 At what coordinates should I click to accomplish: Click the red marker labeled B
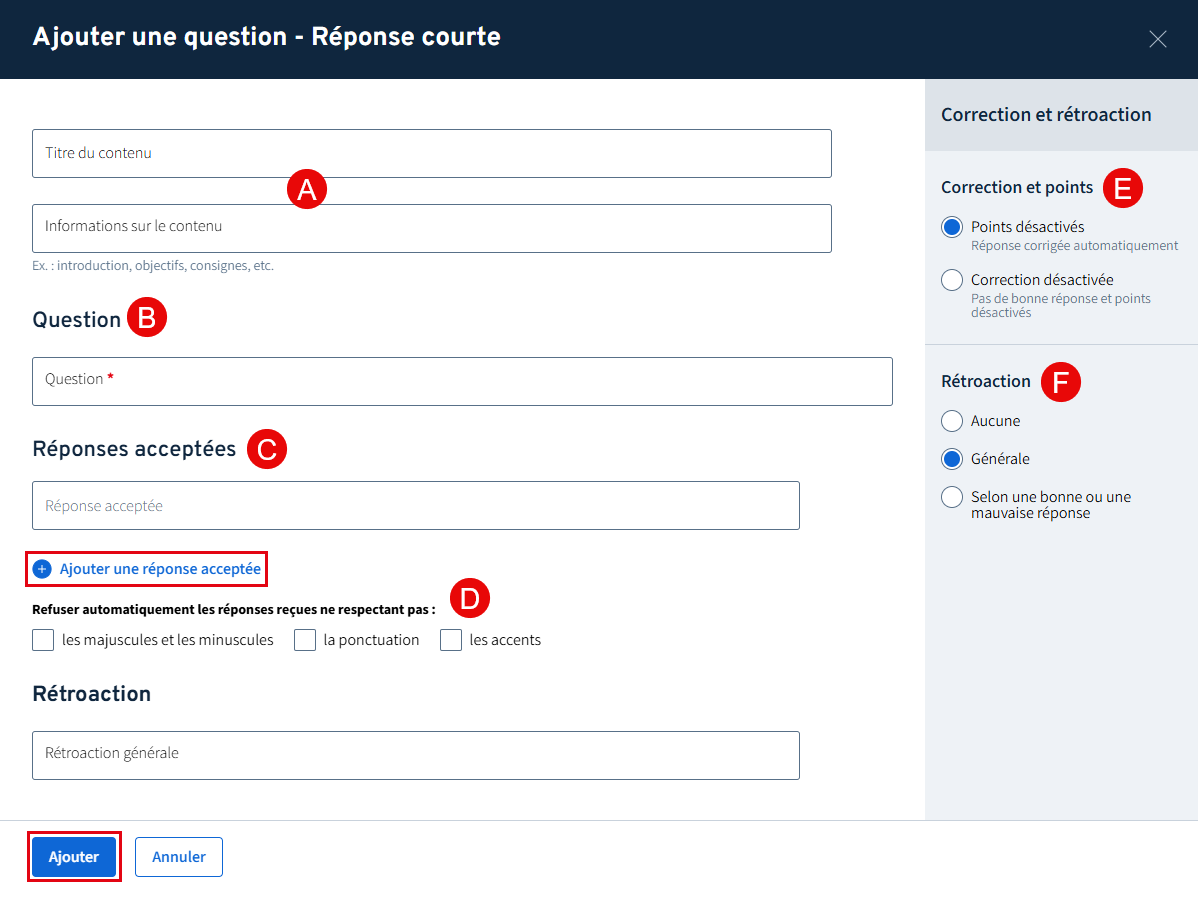[x=147, y=319]
